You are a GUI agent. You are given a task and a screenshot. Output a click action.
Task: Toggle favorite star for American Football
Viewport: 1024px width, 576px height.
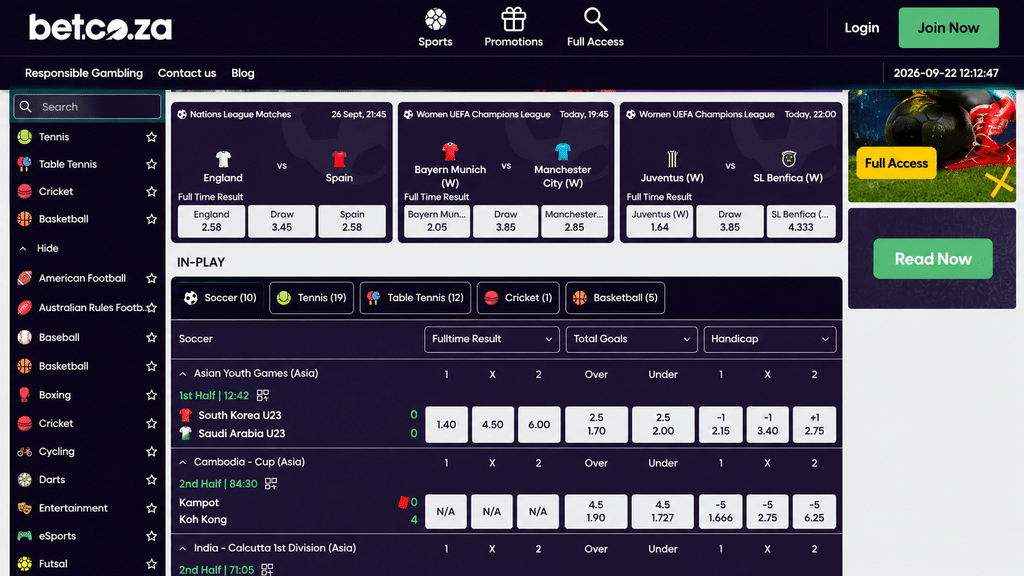point(152,278)
